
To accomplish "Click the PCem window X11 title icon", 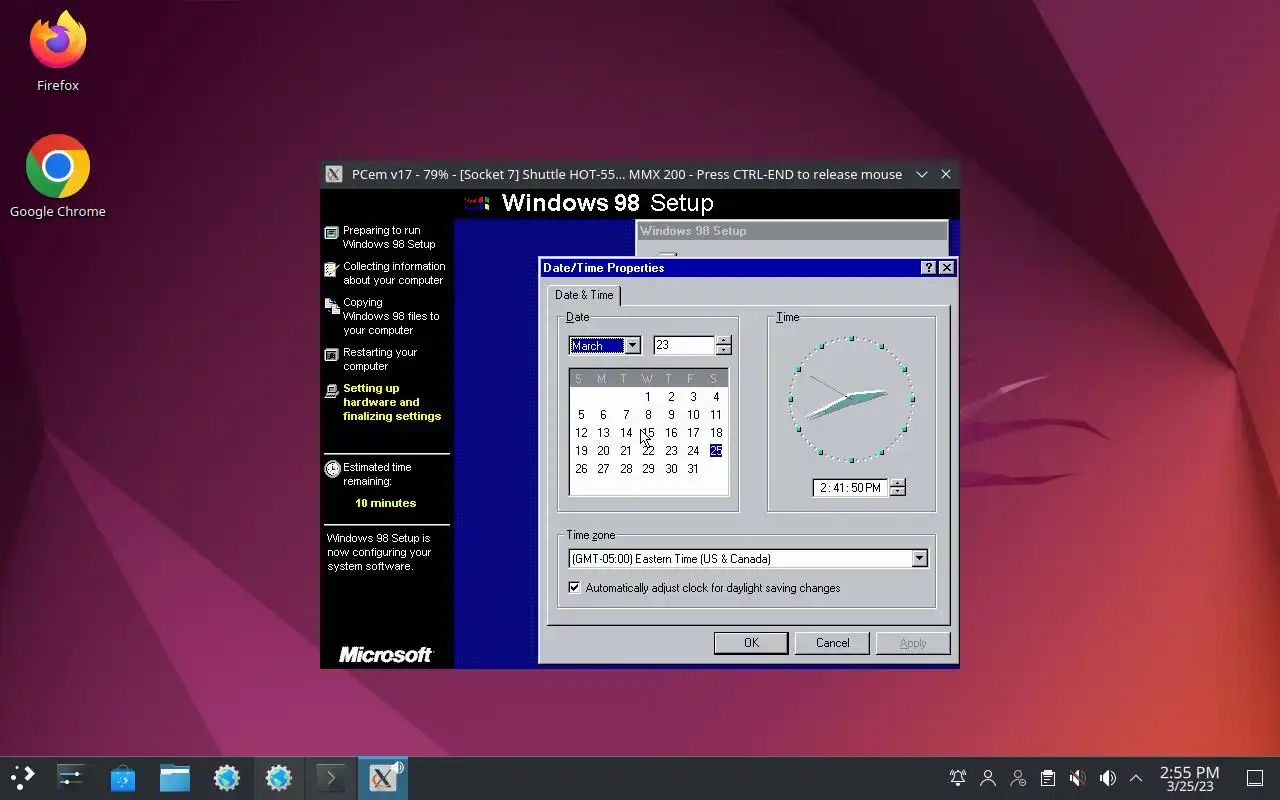I will click(x=334, y=174).
